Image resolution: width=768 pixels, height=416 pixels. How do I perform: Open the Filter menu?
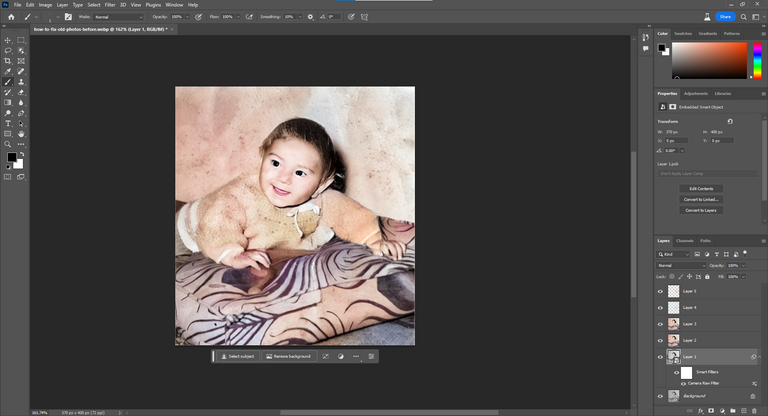click(x=110, y=4)
